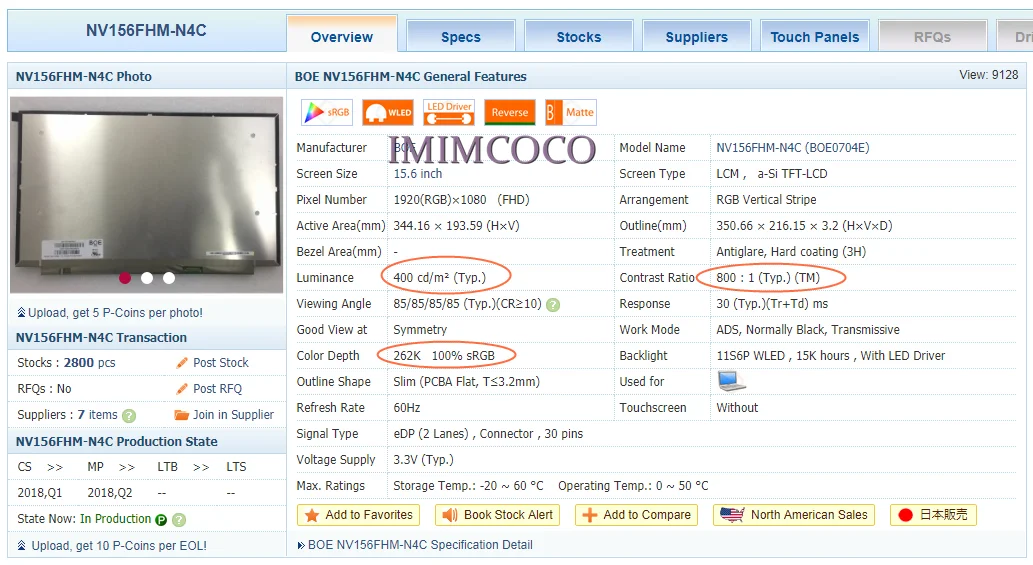Click the pencil icon beside Post RFQ

click(182, 389)
